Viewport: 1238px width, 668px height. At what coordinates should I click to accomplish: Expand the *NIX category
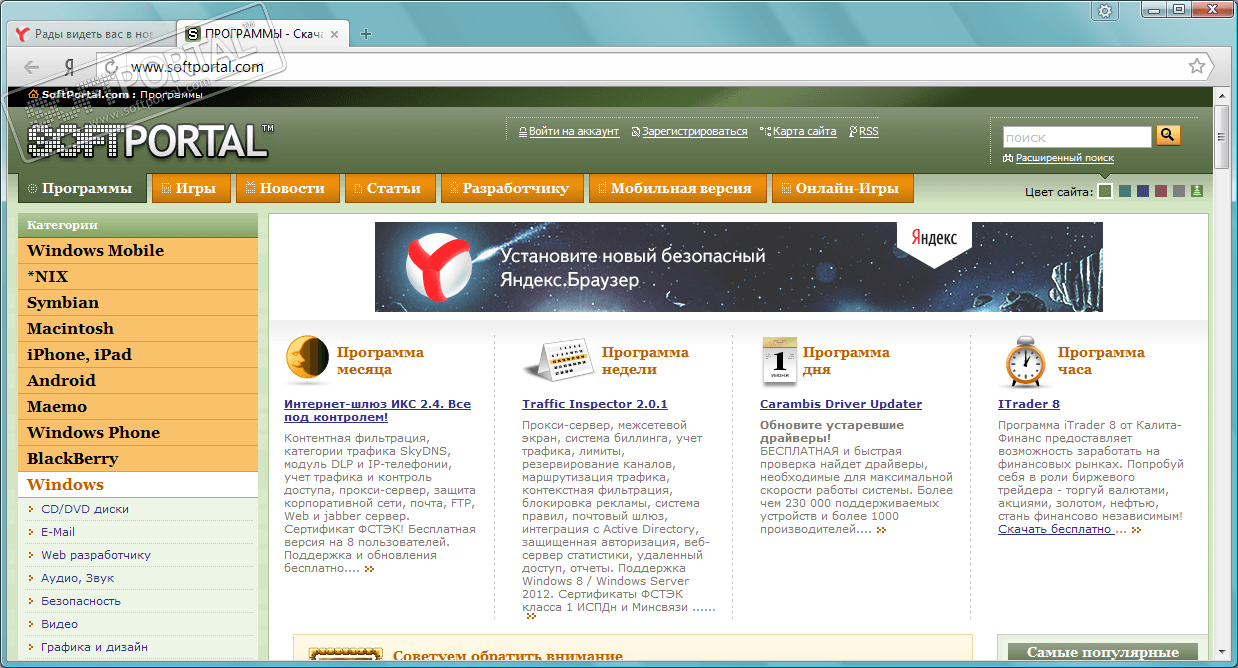[x=138, y=276]
